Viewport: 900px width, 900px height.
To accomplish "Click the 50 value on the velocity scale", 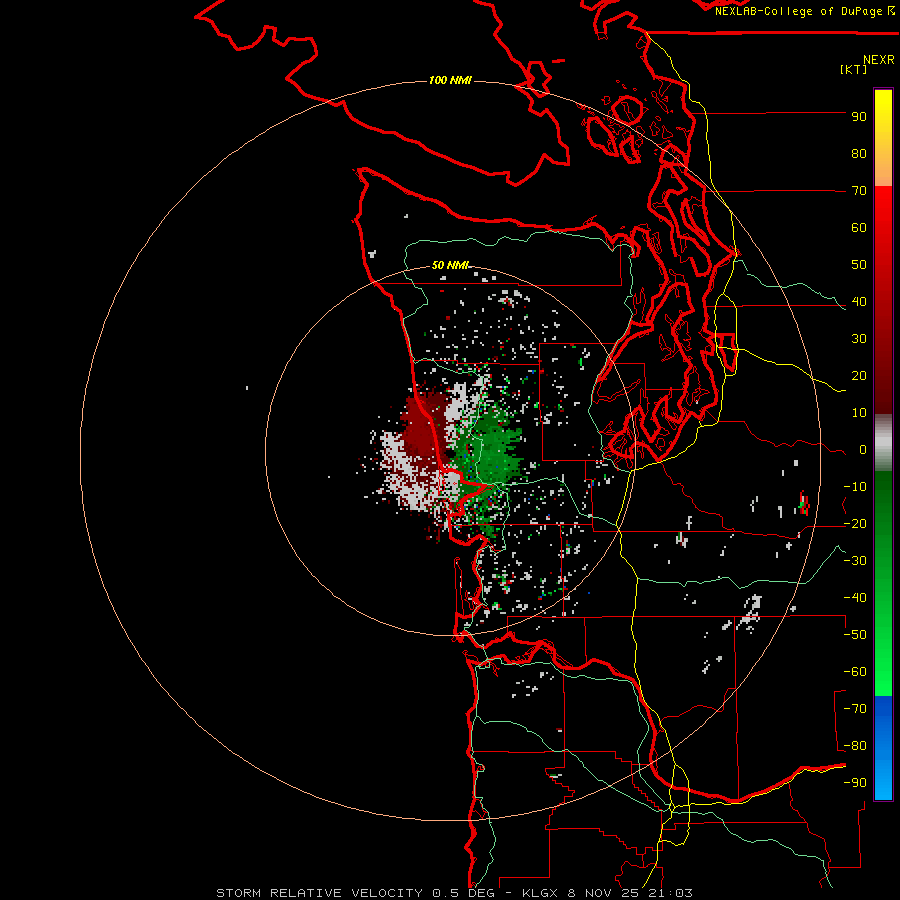I will coord(859,265).
